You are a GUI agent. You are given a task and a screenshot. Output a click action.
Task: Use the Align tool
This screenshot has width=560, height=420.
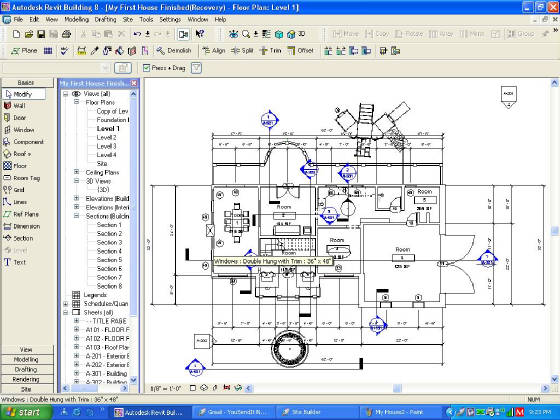coord(214,51)
